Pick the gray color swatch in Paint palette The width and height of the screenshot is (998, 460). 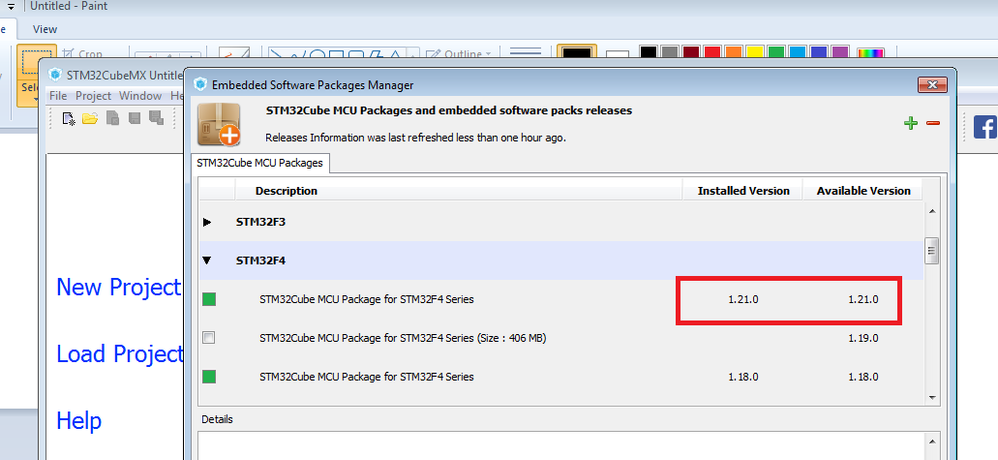[670, 53]
